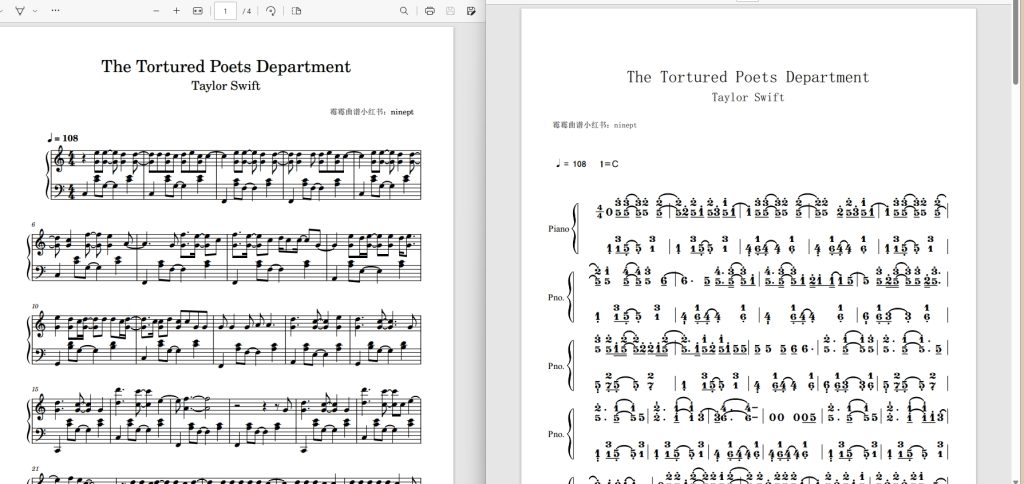Click the Piano instrument label

[560, 228]
